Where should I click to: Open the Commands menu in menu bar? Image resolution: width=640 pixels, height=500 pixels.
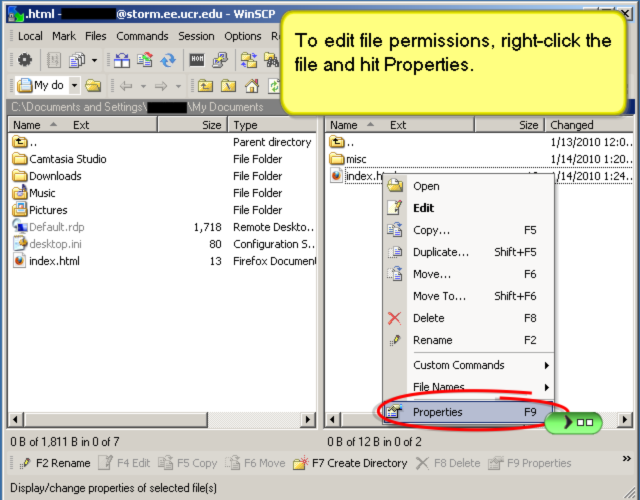click(x=141, y=36)
